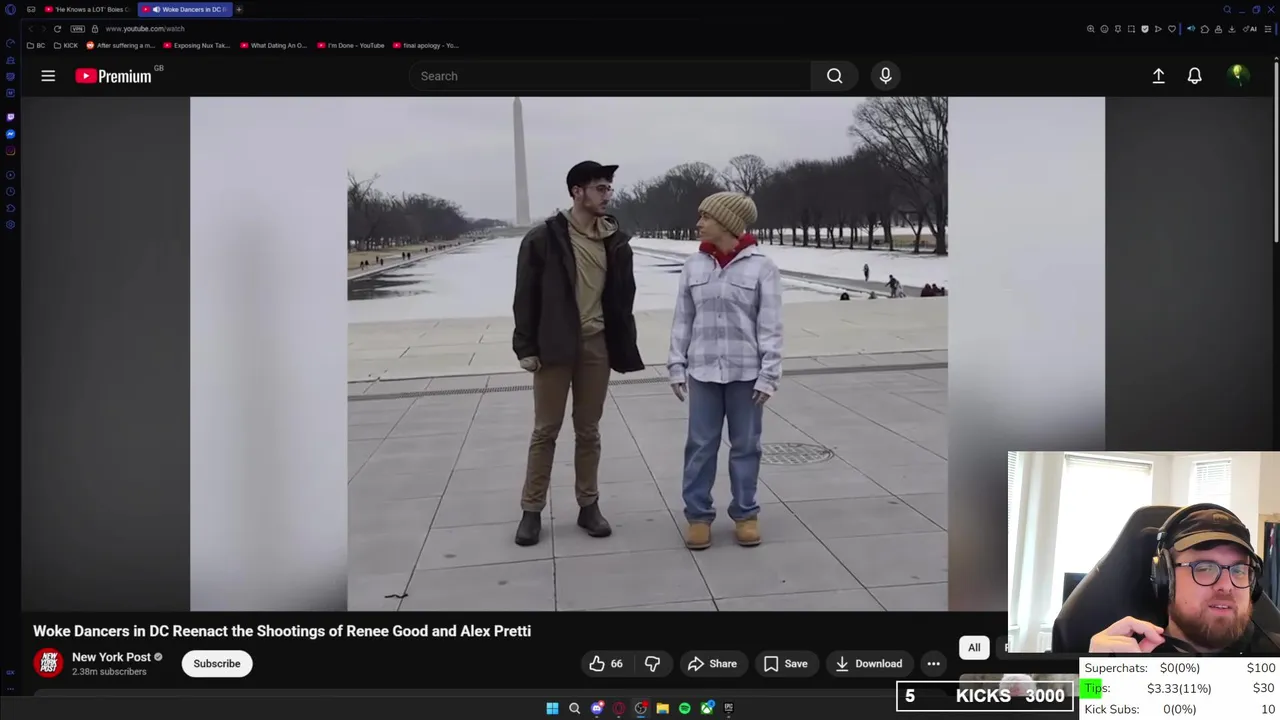Image resolution: width=1280 pixels, height=720 pixels.
Task: Click the video title text
Action: click(x=282, y=631)
